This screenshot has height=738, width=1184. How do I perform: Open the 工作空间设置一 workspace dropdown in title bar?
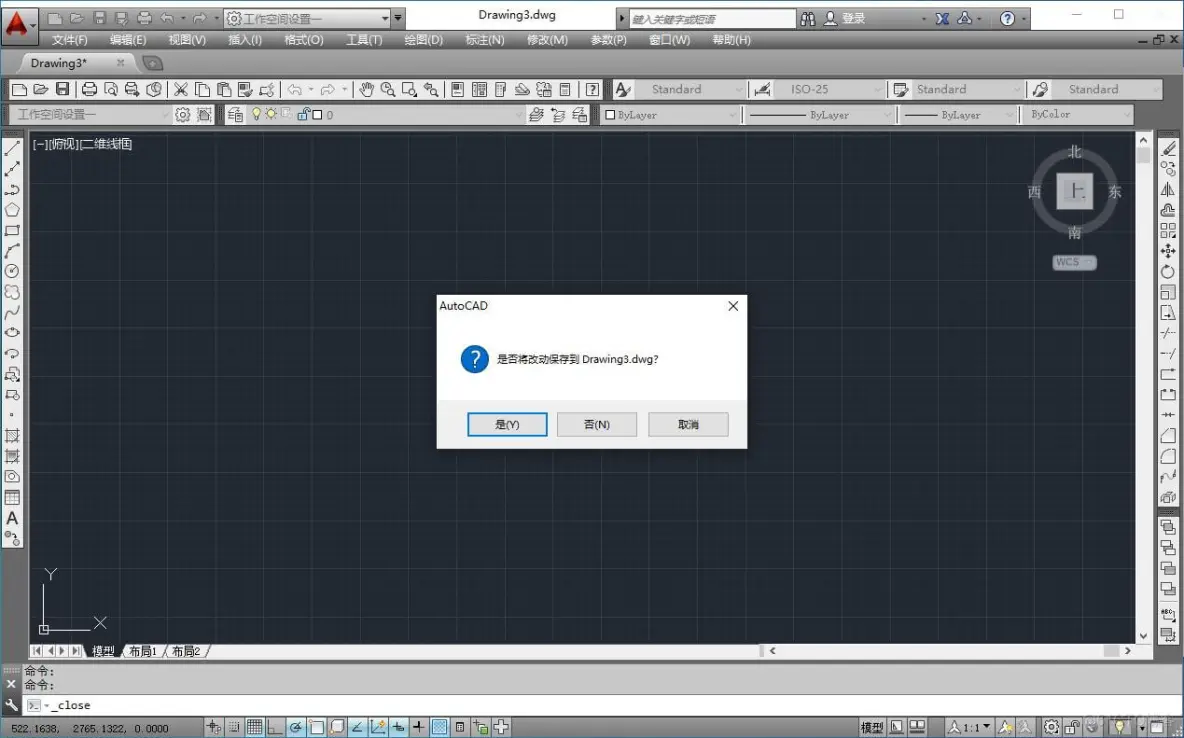click(307, 19)
